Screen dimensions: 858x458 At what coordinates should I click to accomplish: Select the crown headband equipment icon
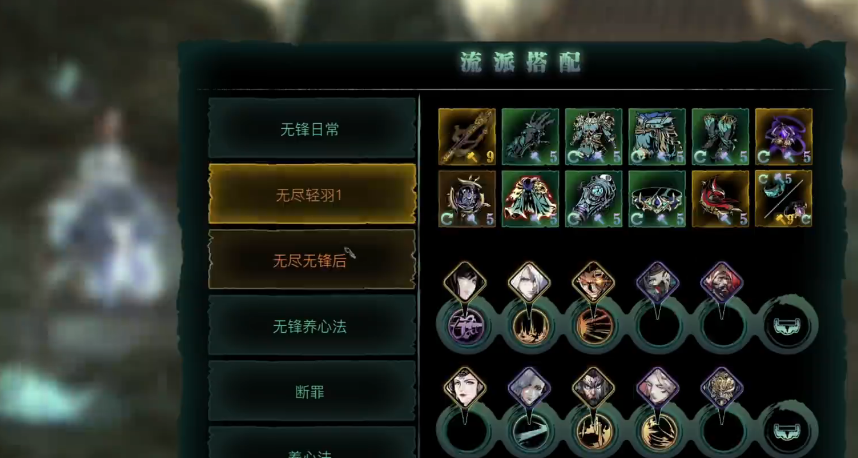pyautogui.click(x=657, y=199)
